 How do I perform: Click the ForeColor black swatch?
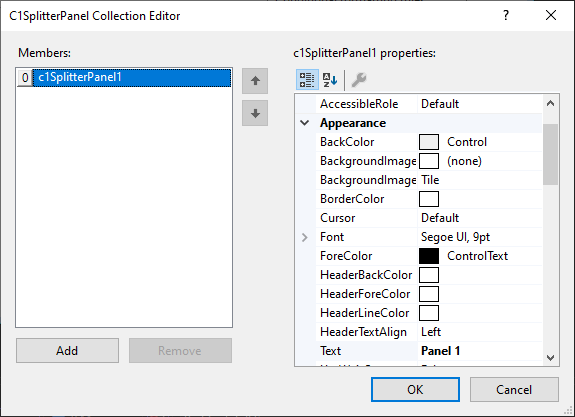(x=429, y=256)
